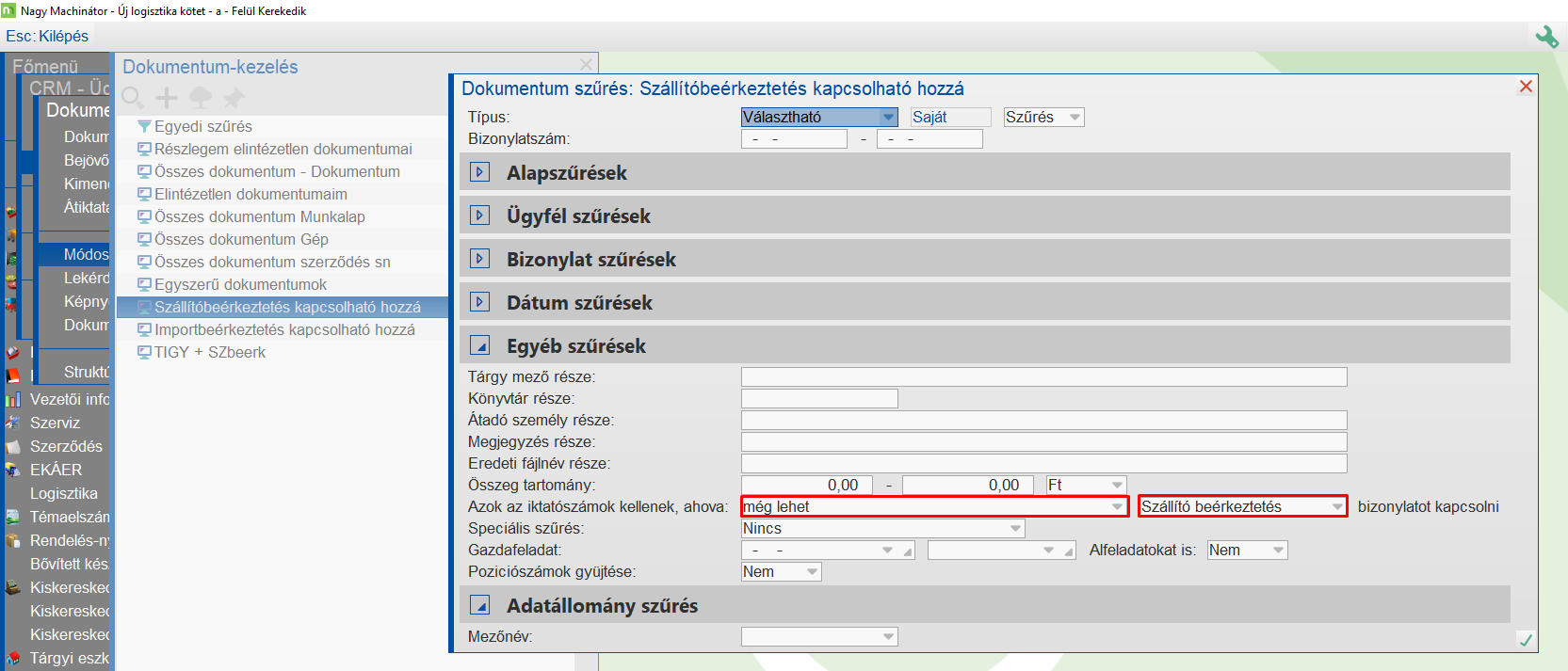Screen dimensions: 1568x671
Task: Click the green wrench settings icon
Action: pyautogui.click(x=1546, y=37)
